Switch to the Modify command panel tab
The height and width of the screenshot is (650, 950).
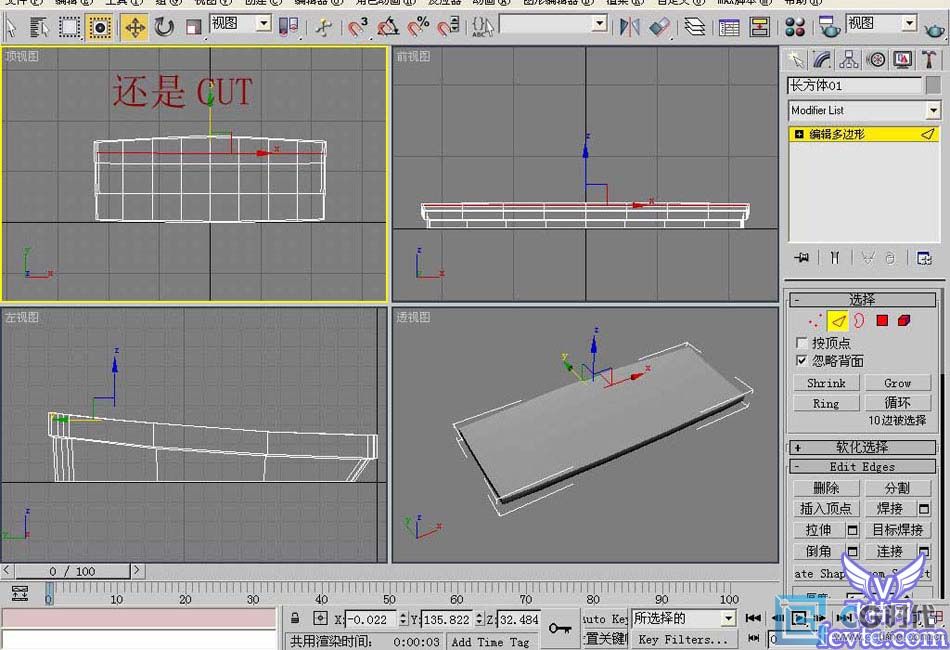pyautogui.click(x=822, y=59)
